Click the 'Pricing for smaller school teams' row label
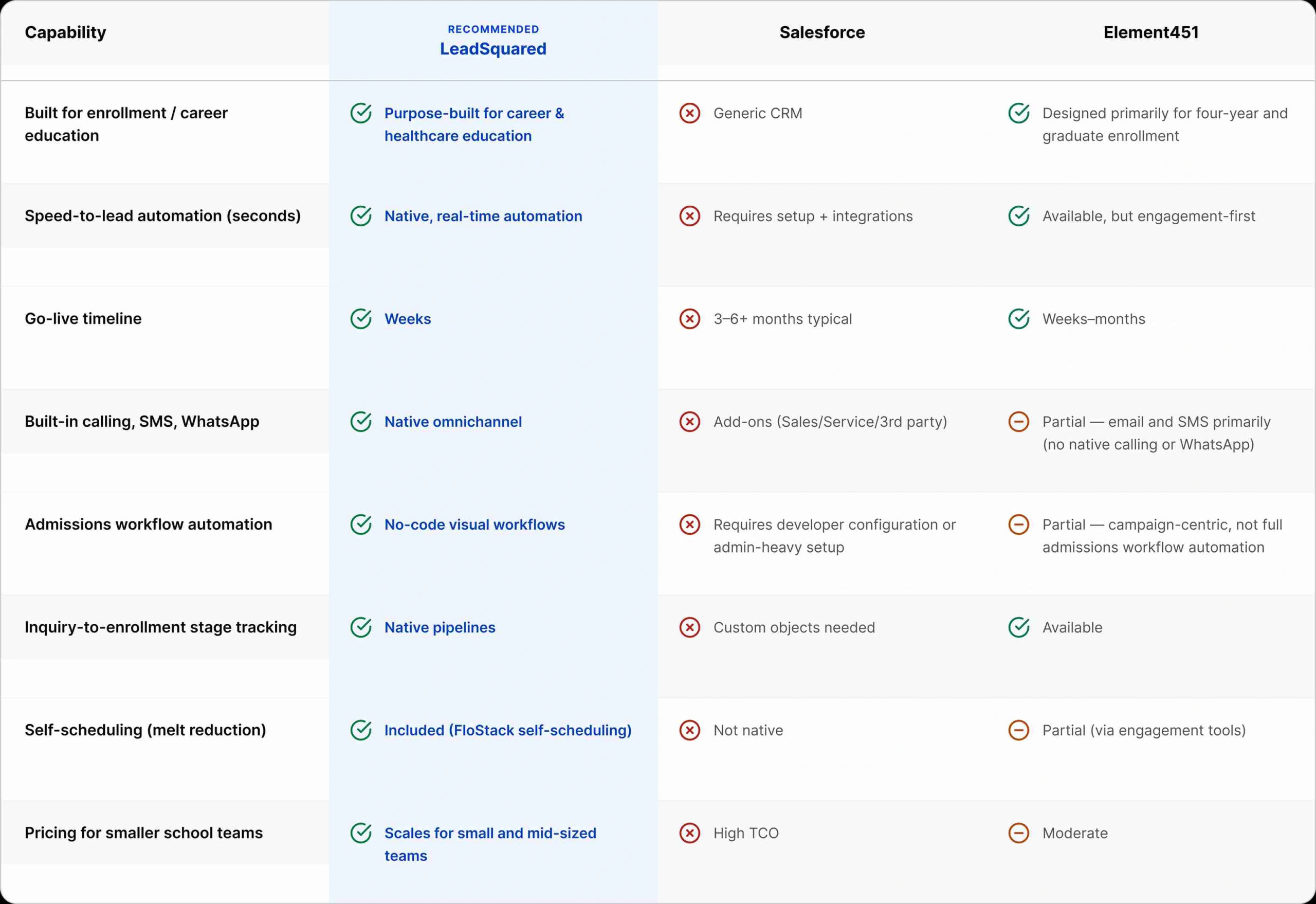 (x=144, y=833)
